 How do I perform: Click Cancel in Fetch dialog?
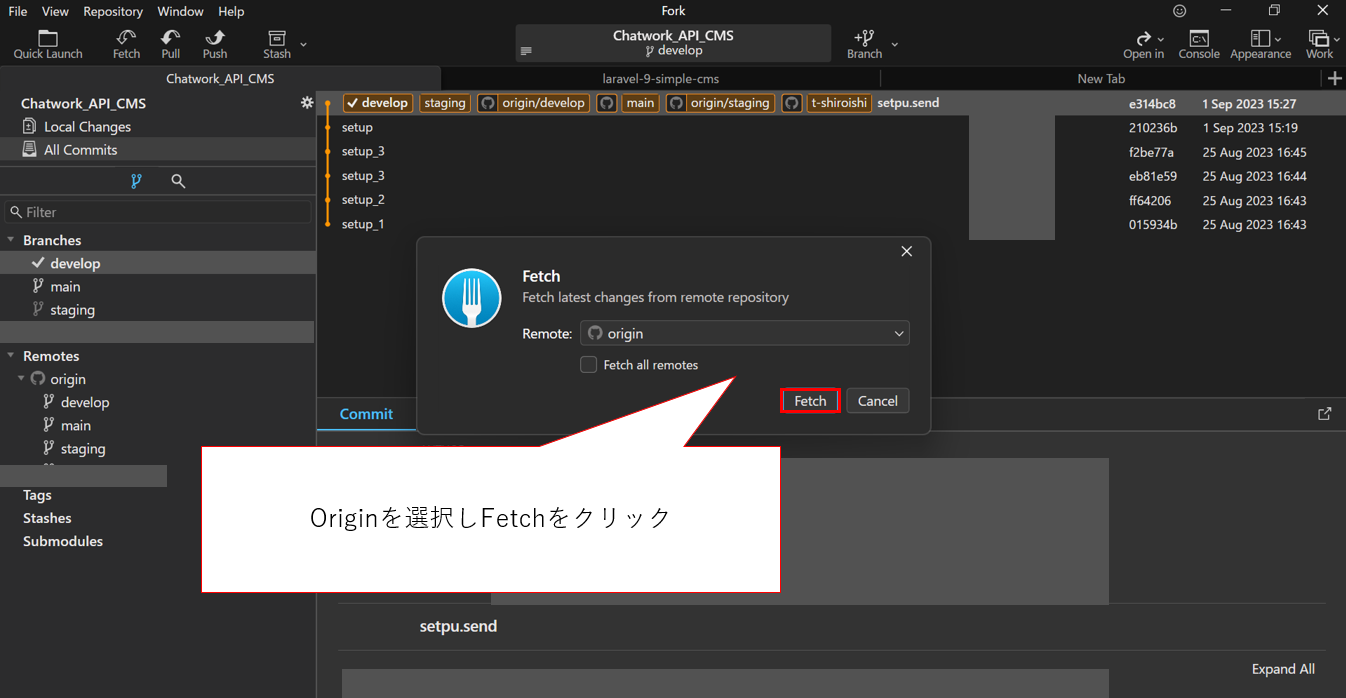click(878, 401)
